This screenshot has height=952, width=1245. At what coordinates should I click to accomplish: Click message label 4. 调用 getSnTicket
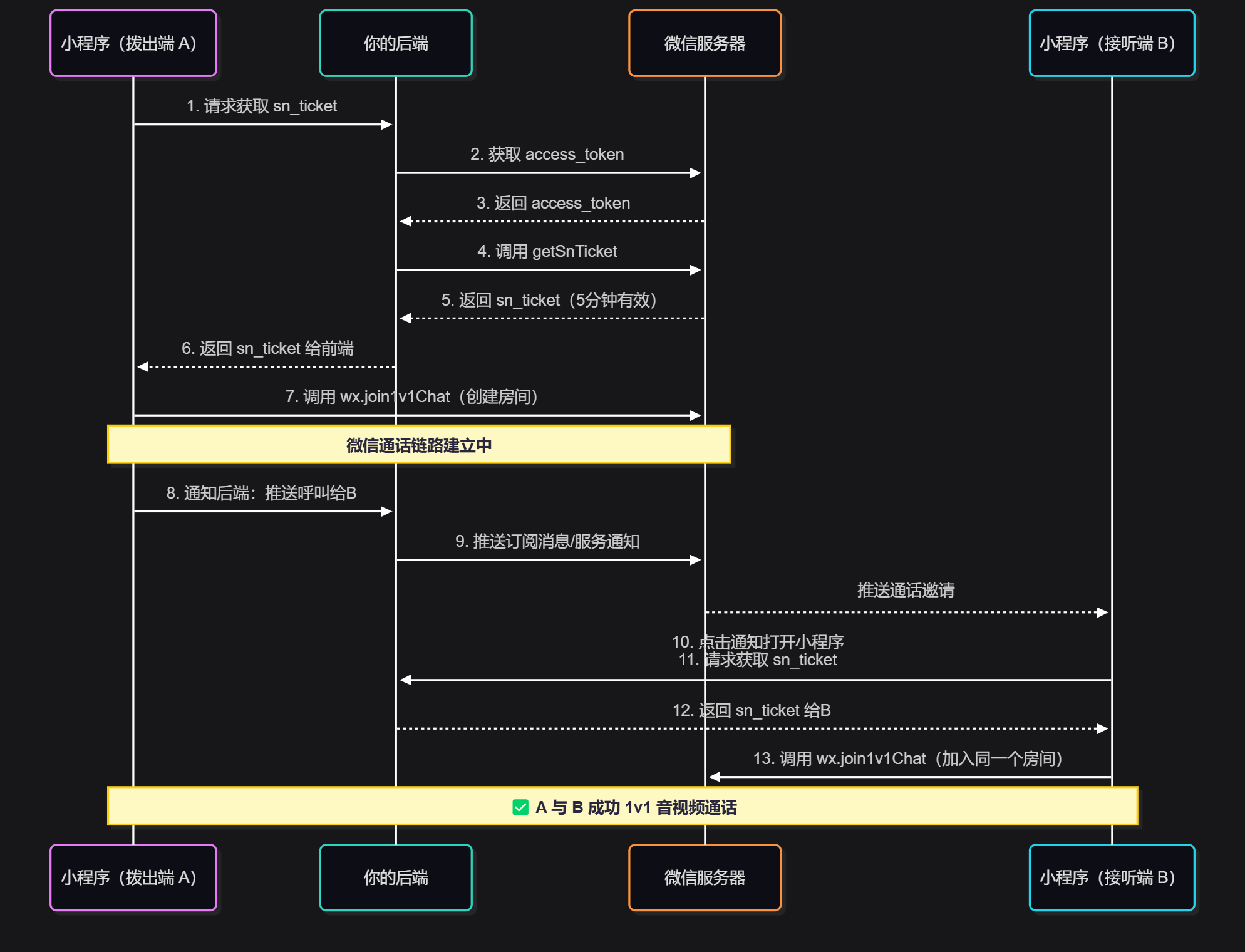coord(547,251)
